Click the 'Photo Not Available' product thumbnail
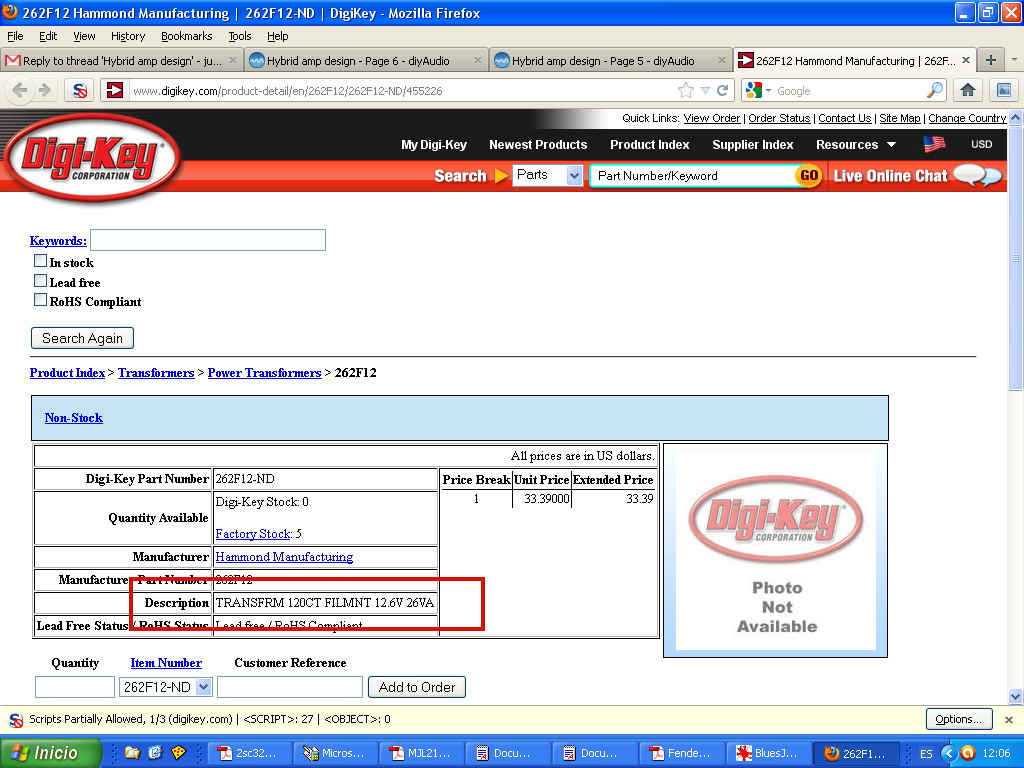 [x=776, y=551]
